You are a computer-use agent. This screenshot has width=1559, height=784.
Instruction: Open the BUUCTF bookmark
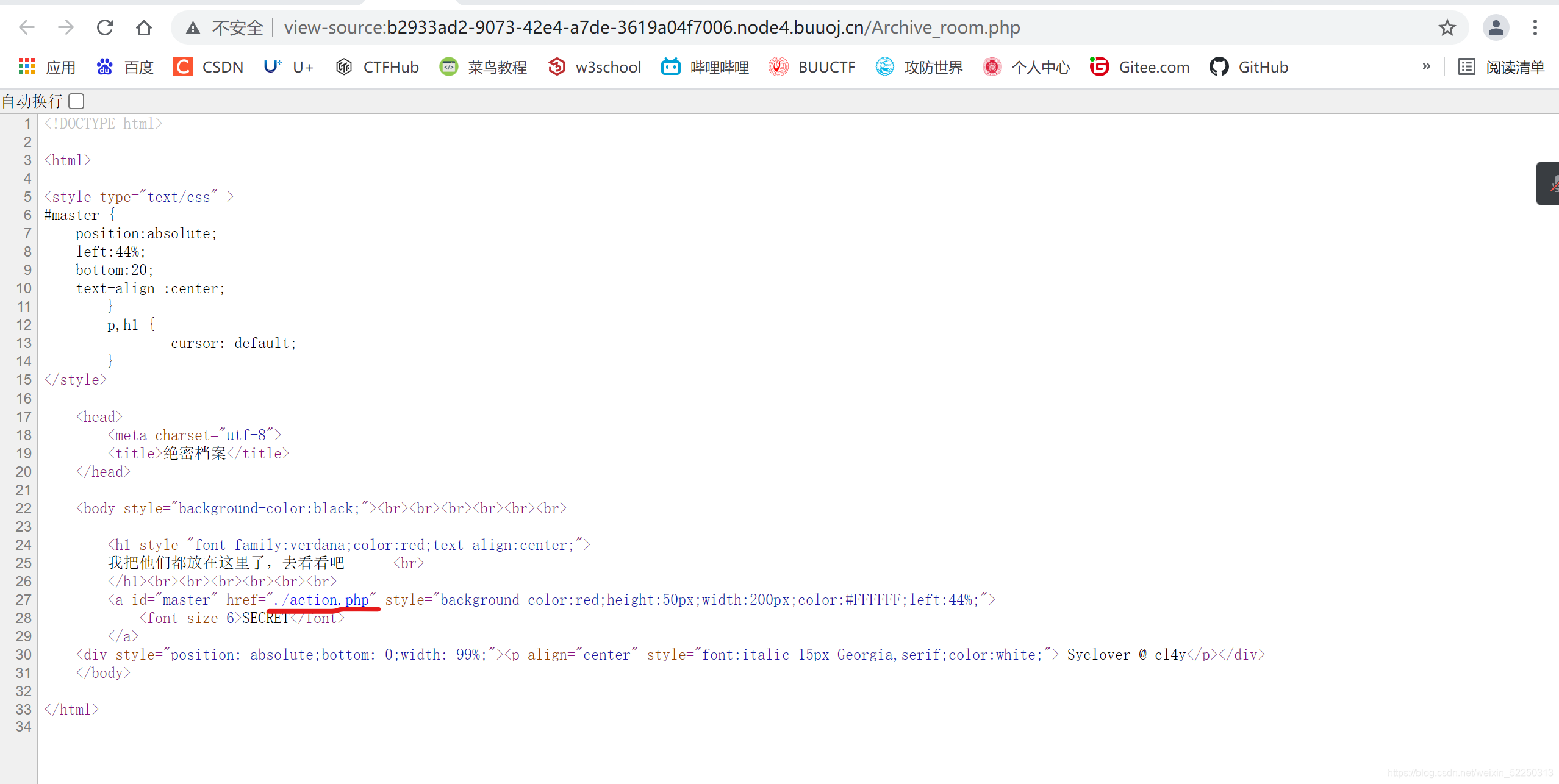(x=812, y=67)
